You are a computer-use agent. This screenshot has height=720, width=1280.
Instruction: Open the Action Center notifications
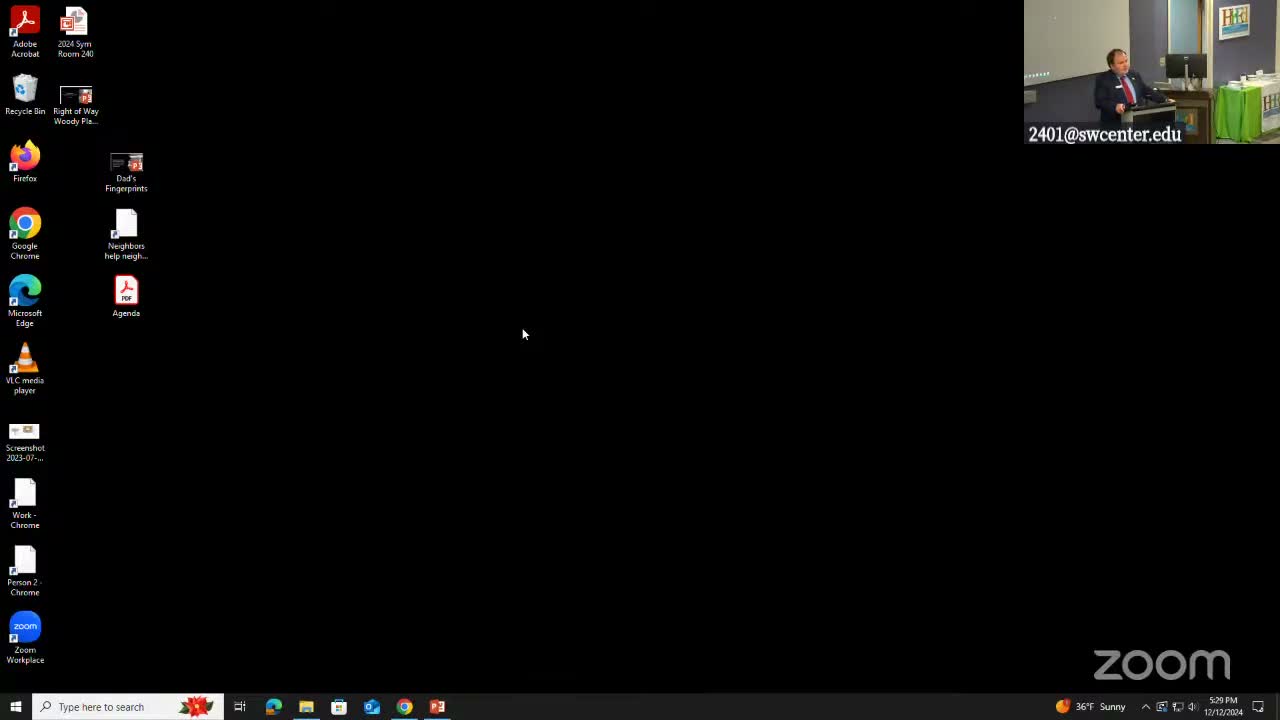[x=1258, y=707]
